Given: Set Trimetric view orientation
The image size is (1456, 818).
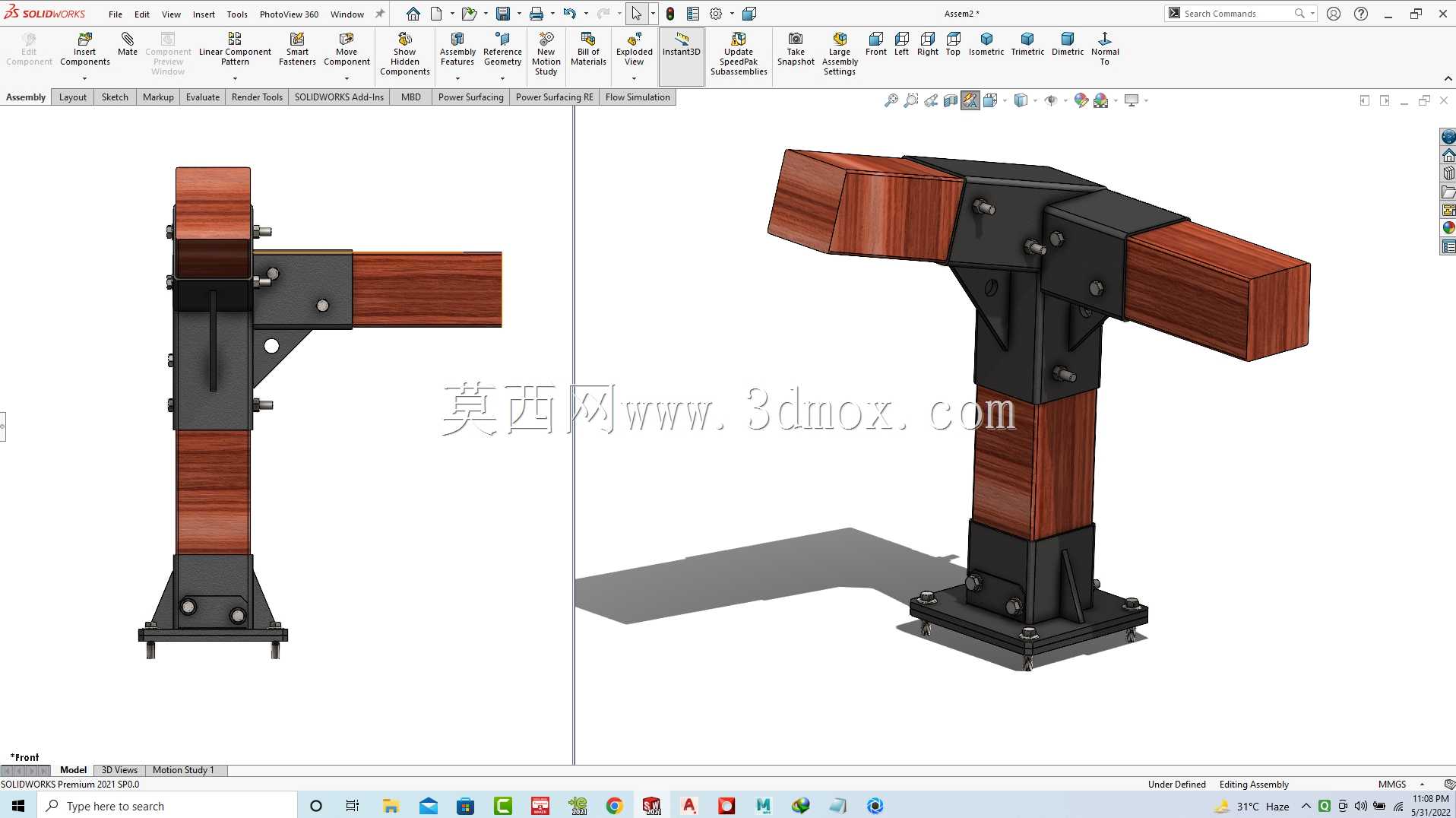Looking at the screenshot, I should (1027, 44).
